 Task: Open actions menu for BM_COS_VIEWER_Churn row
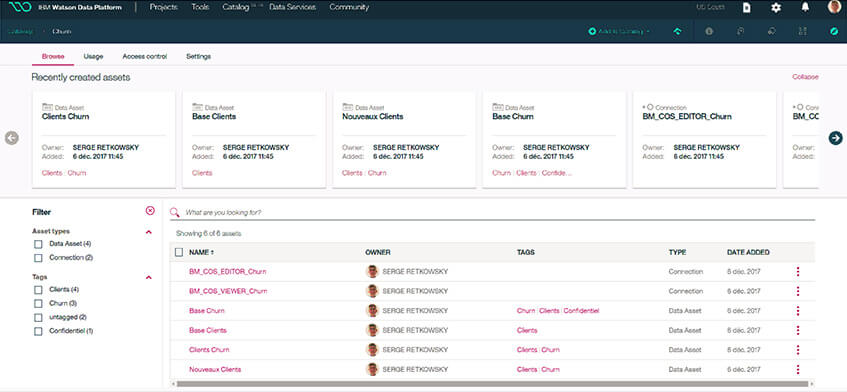798,291
